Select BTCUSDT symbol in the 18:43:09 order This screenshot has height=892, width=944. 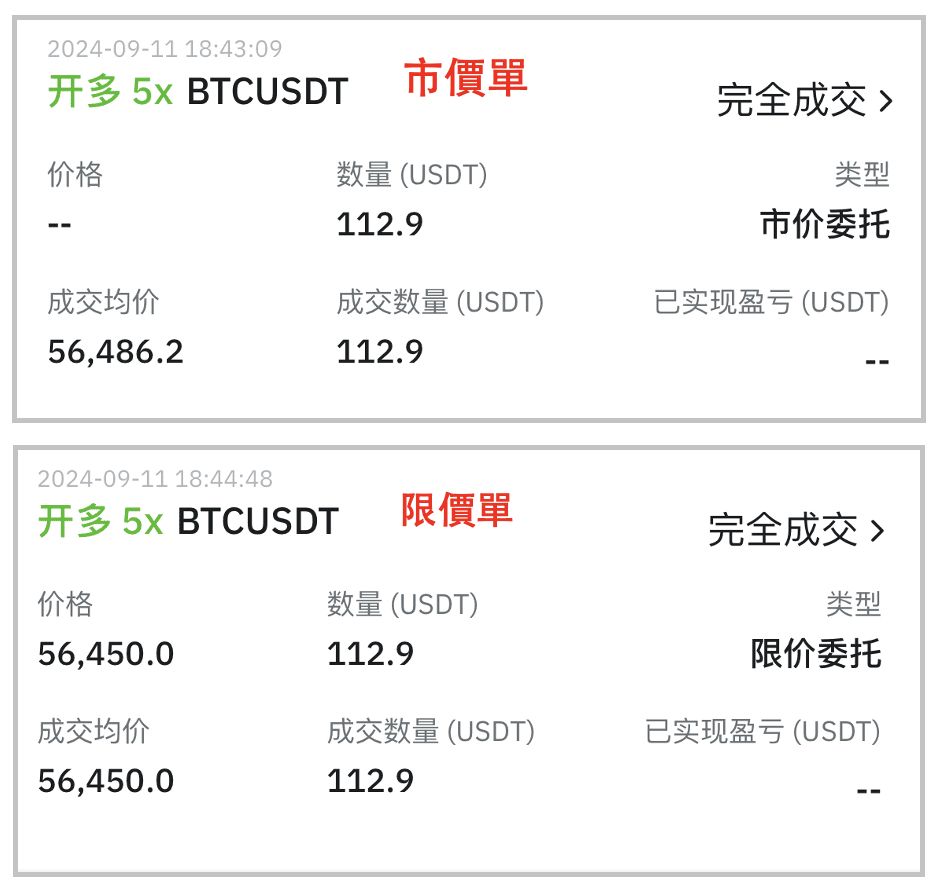click(267, 92)
